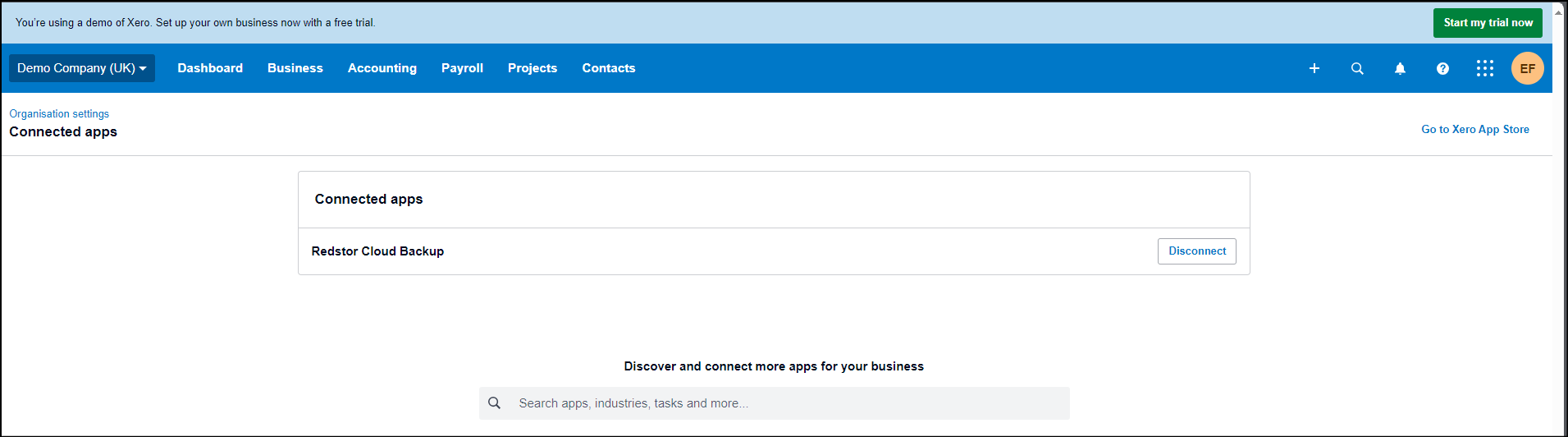Open the Dashboard menu item
1568x437 pixels.
point(210,68)
